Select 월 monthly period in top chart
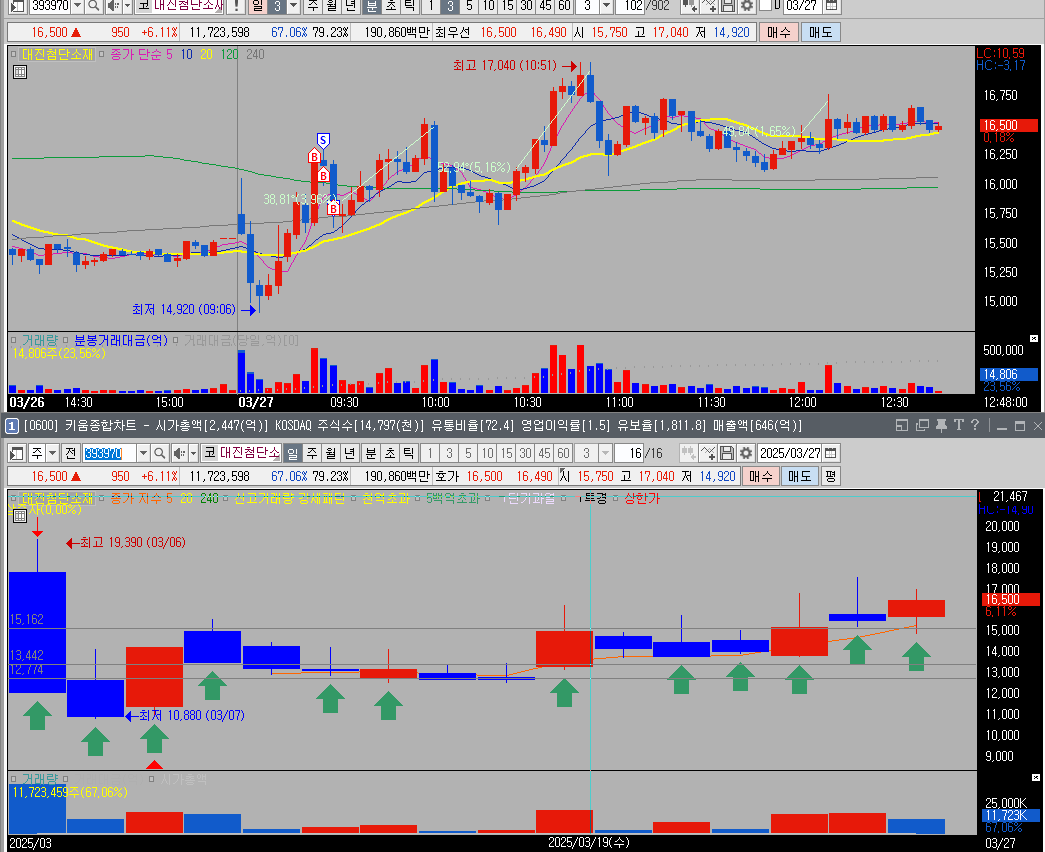Viewport: 1045px width, 852px height. pyautogui.click(x=332, y=6)
